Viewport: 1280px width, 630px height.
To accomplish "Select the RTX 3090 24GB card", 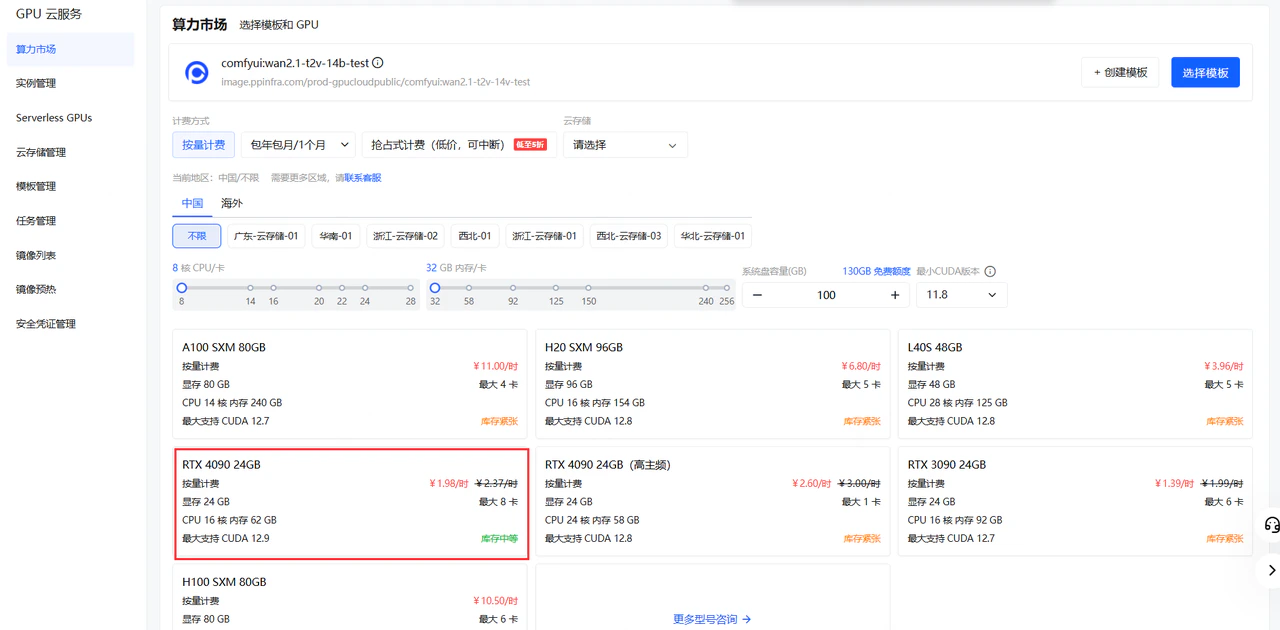I will [x=1075, y=501].
